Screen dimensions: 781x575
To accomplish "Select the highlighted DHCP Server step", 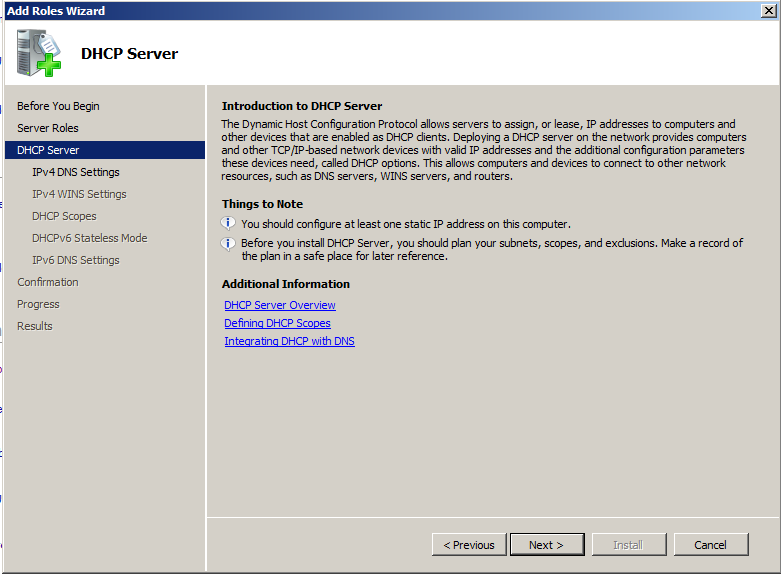I will click(x=105, y=150).
